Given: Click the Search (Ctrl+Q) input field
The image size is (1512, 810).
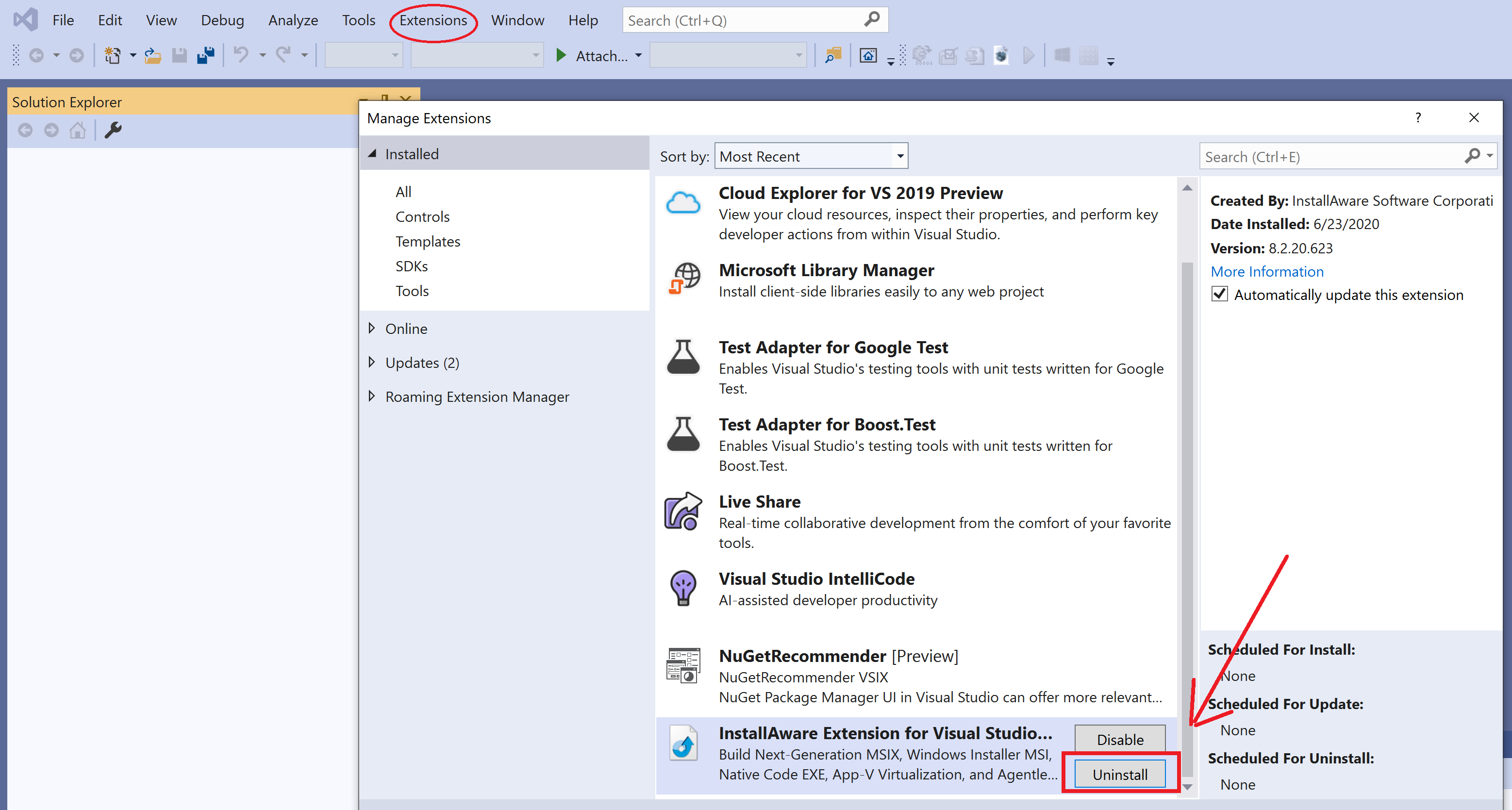Looking at the screenshot, I should click(755, 20).
